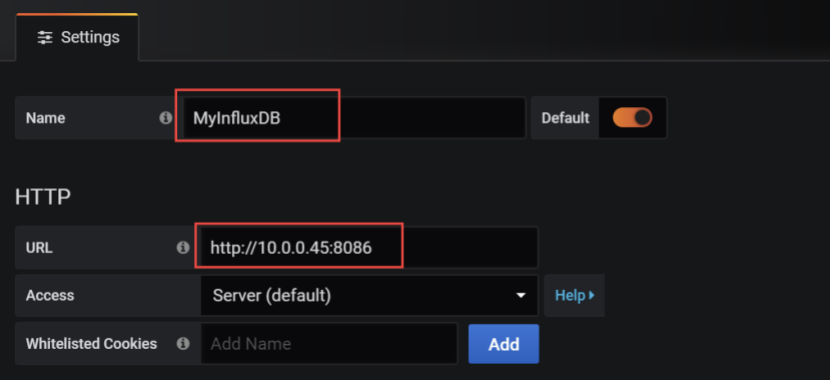Click the URL field label
The height and width of the screenshot is (380, 832).
pyautogui.click(x=39, y=247)
